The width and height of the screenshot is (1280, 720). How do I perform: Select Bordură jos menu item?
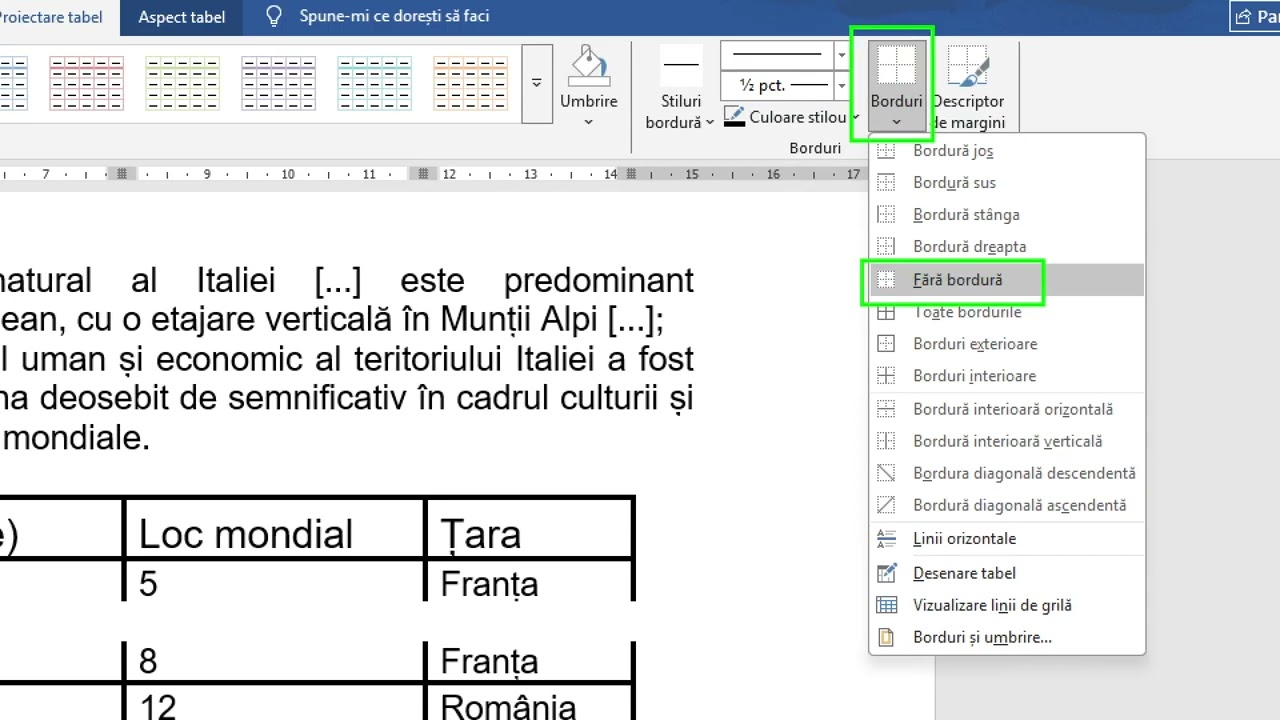pos(1007,151)
